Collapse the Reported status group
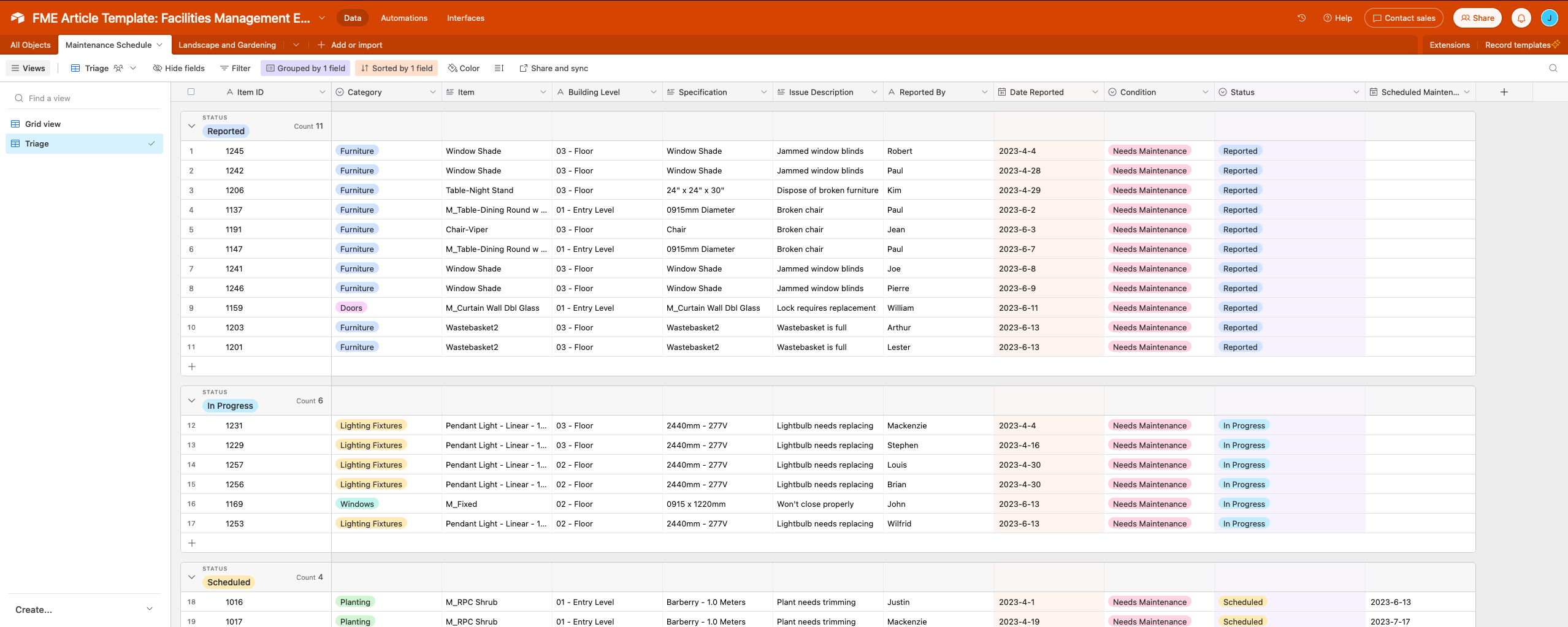This screenshot has height=627, width=1568. pos(191,126)
